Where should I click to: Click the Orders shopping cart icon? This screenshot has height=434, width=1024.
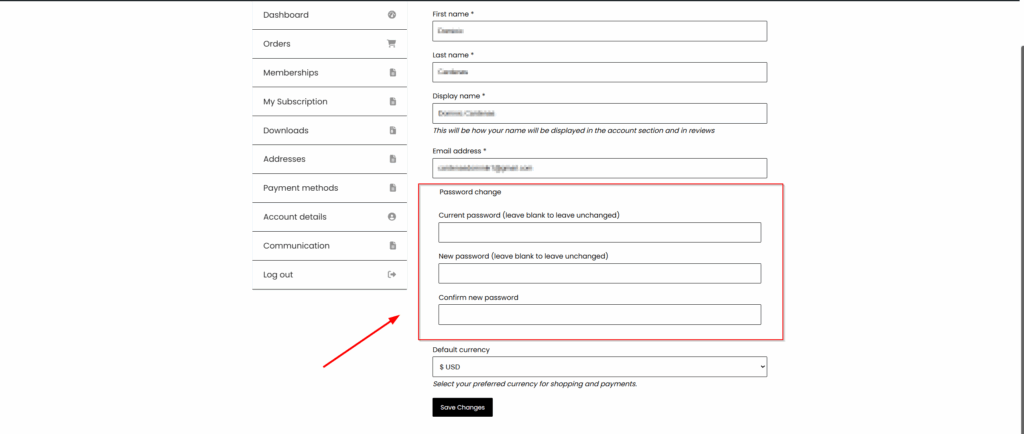click(x=392, y=44)
